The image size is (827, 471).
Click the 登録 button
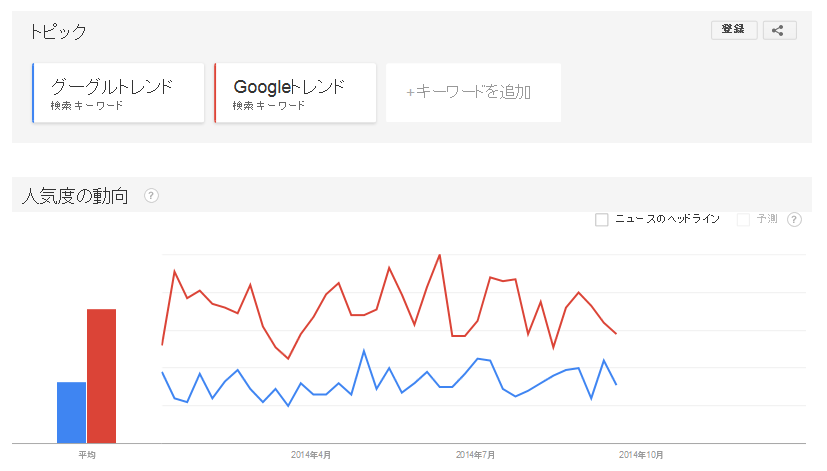734,30
